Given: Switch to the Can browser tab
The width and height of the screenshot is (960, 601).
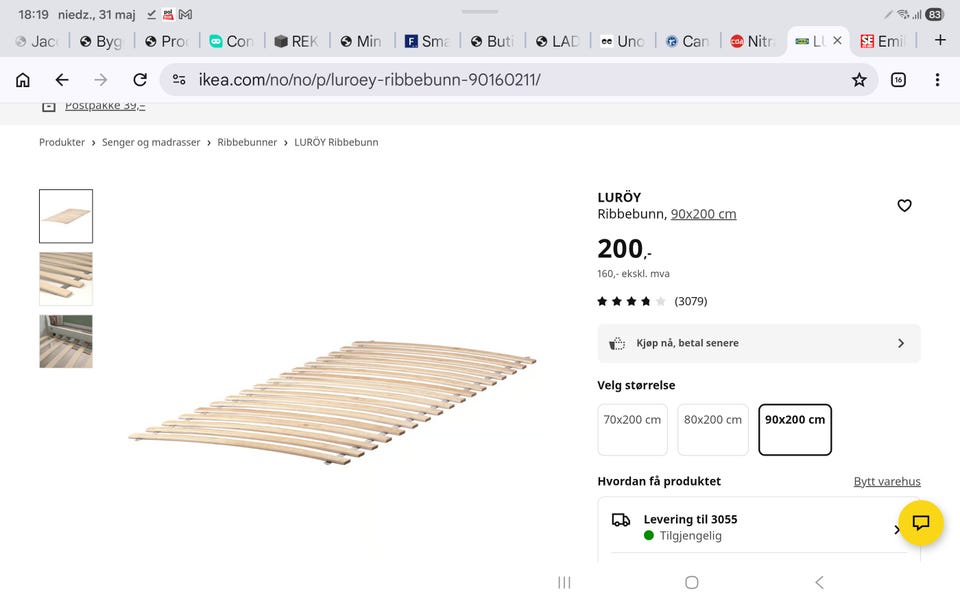Looking at the screenshot, I should point(687,41).
